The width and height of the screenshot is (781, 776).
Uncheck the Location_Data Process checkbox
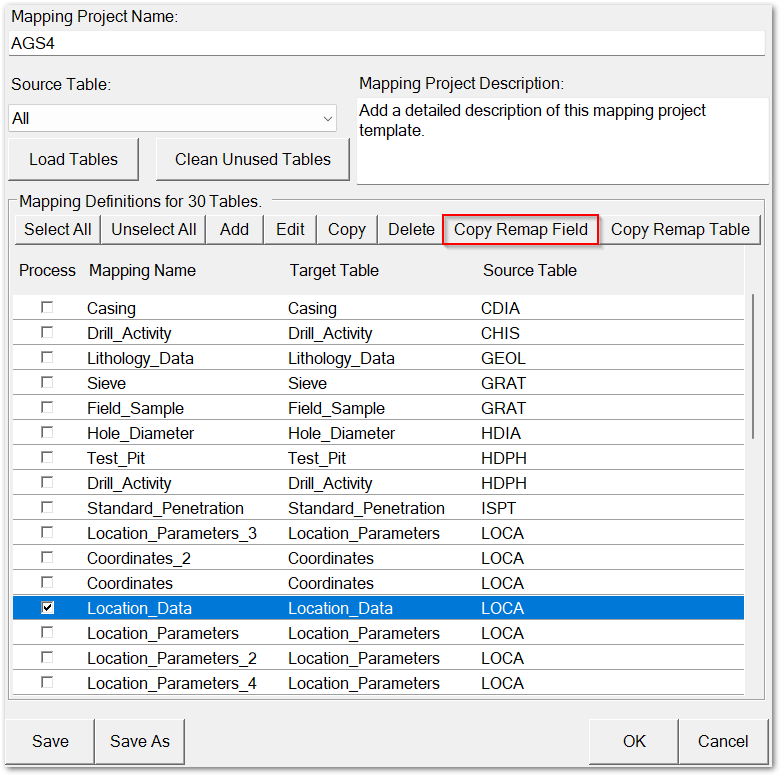tap(47, 608)
